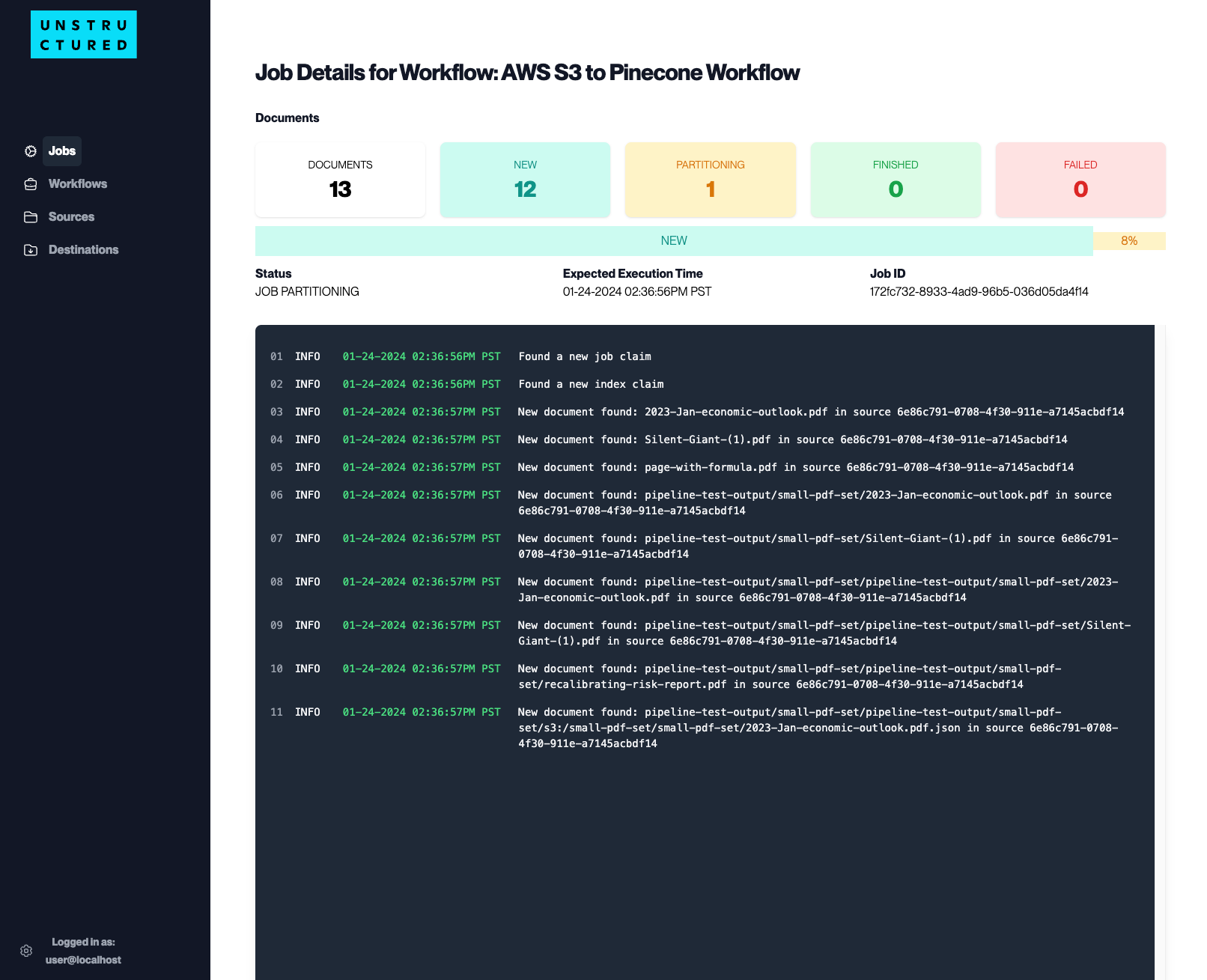Open the Workflows menu item
1207x980 pixels.
click(78, 184)
